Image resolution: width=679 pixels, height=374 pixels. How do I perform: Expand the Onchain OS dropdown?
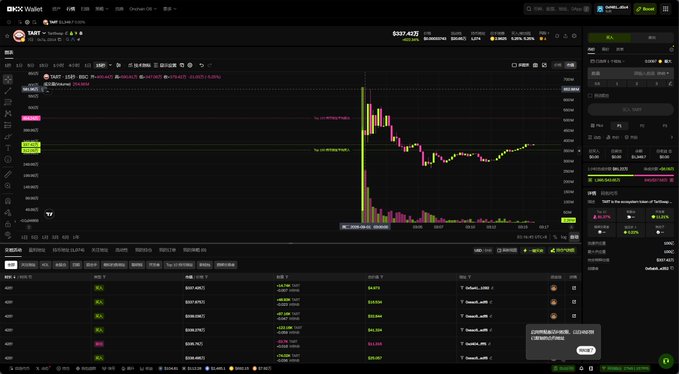point(143,9)
